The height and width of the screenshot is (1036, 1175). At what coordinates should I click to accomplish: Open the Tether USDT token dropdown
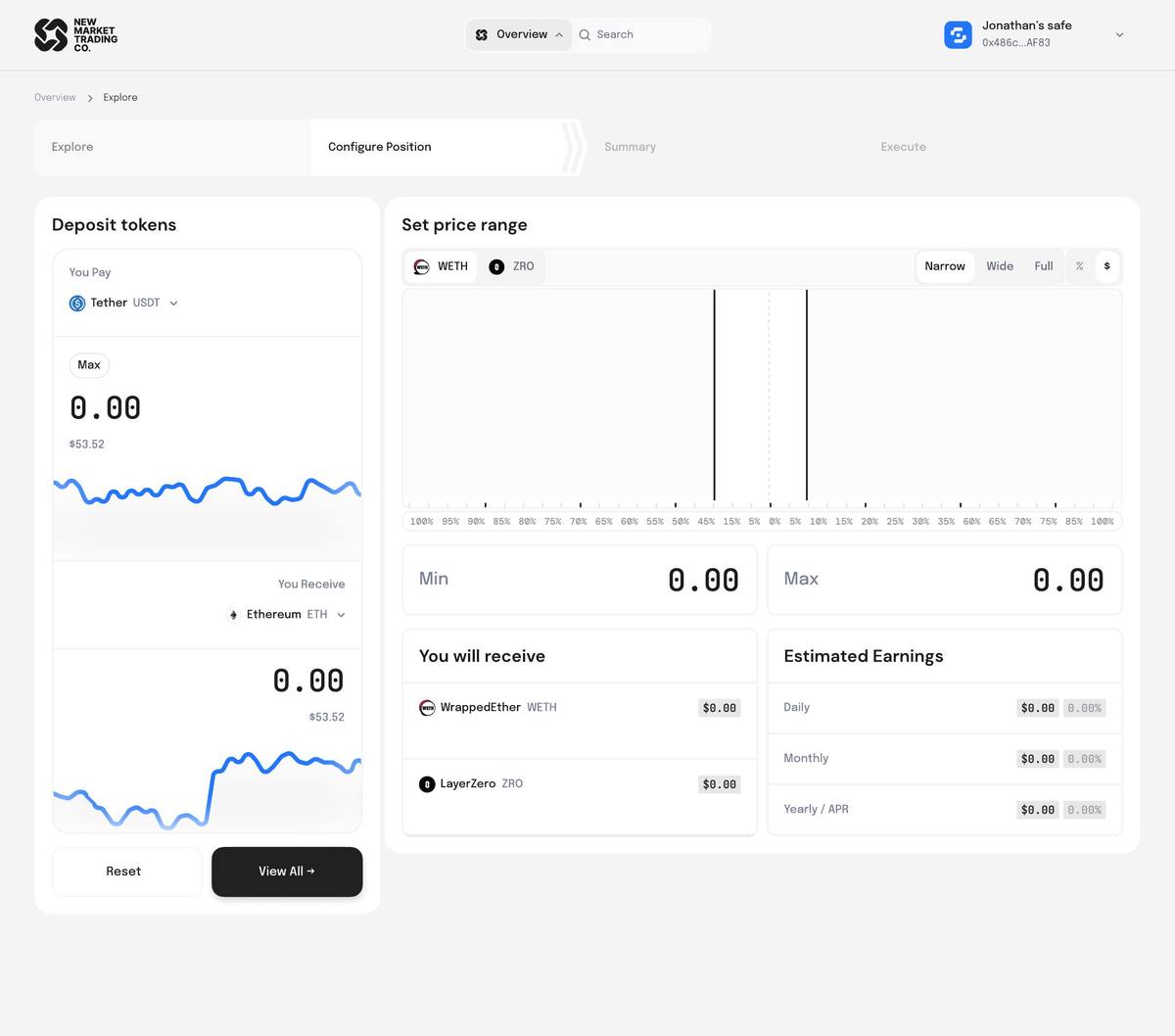(x=173, y=304)
